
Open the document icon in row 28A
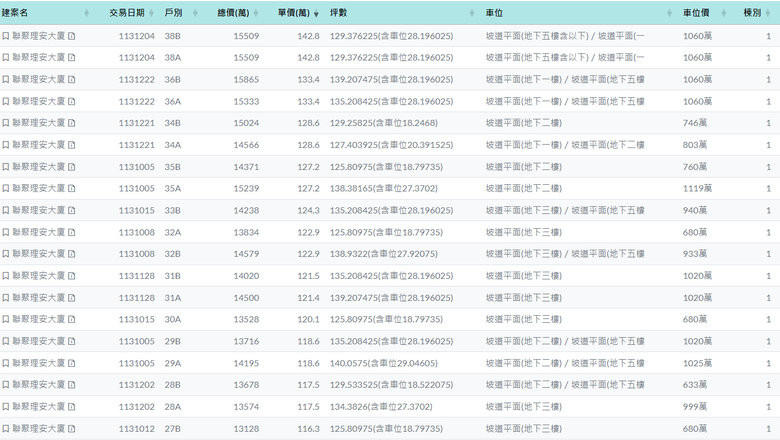72,407
